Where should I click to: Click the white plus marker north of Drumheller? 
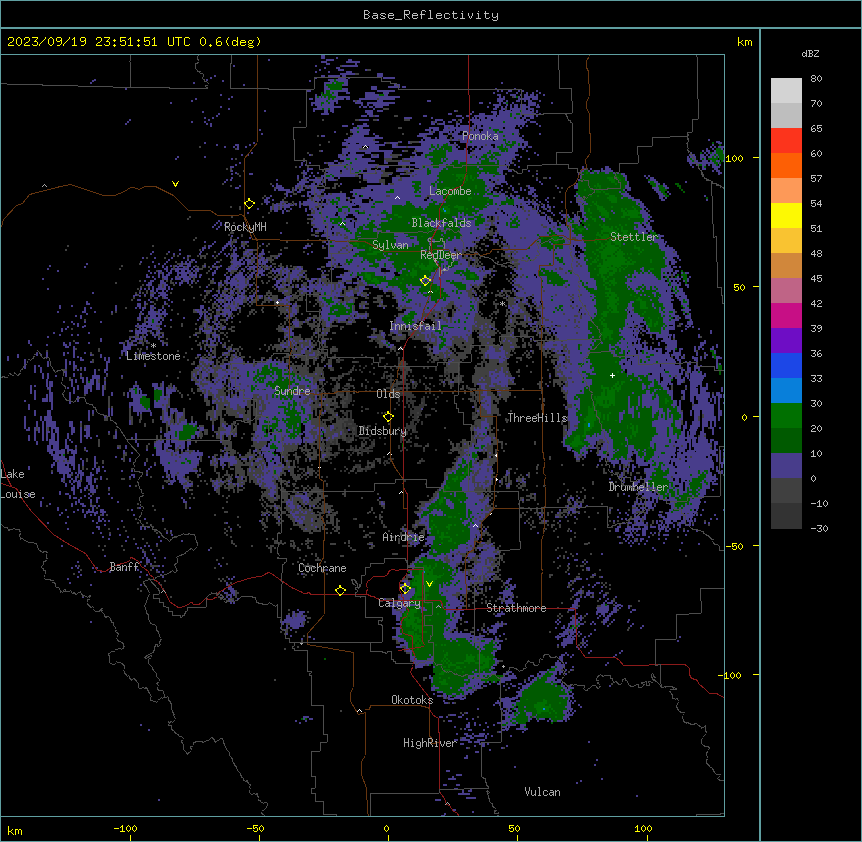click(612, 375)
